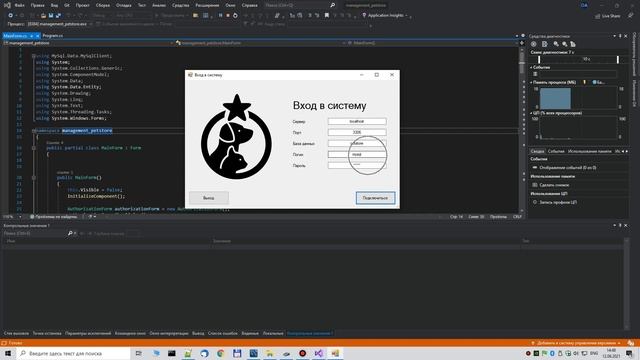This screenshot has width=640, height=360.
Task: Focus the Логин input field
Action: click(x=357, y=154)
